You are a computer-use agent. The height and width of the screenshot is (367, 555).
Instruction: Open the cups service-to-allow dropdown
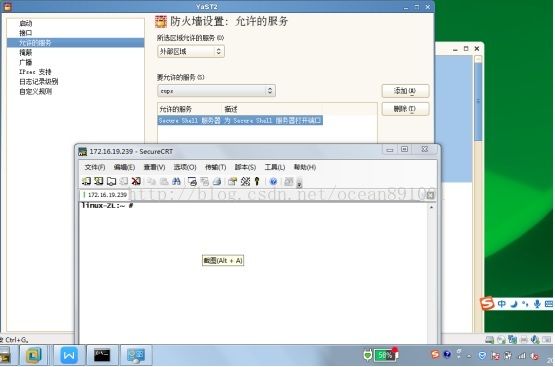[x=216, y=91]
